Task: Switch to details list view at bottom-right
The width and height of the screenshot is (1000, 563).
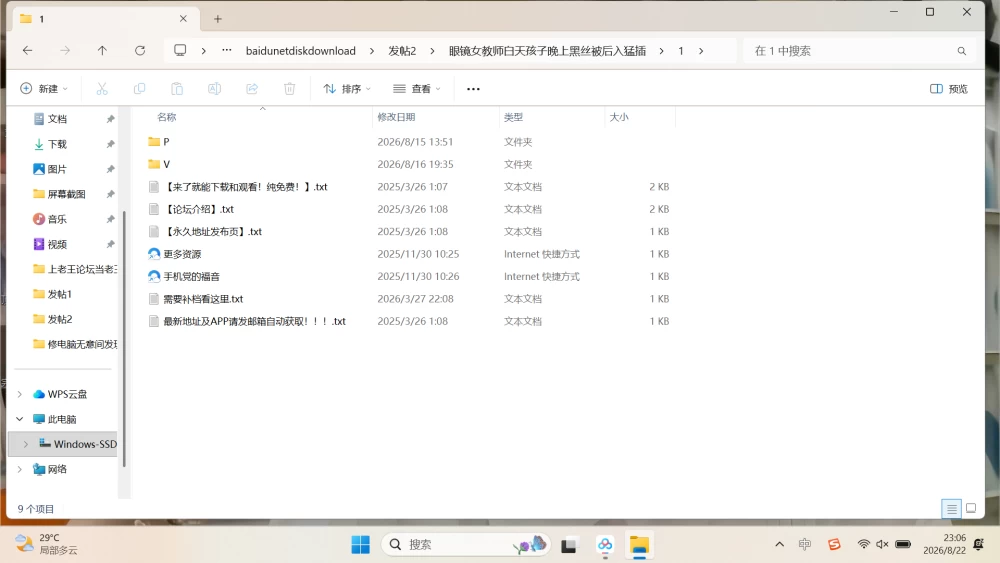Action: coord(951,508)
